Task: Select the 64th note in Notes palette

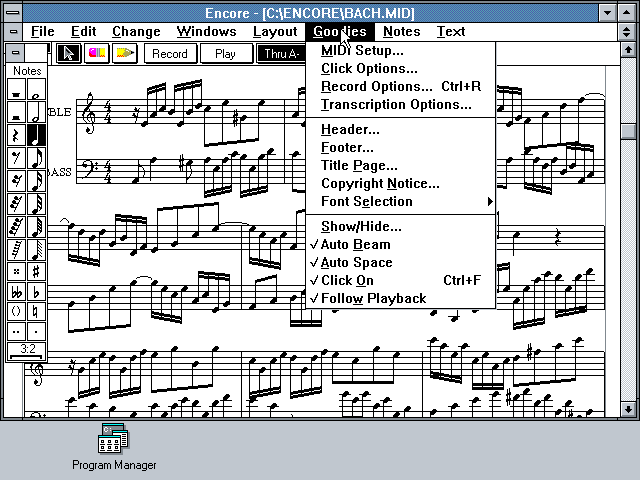Action: (36, 227)
